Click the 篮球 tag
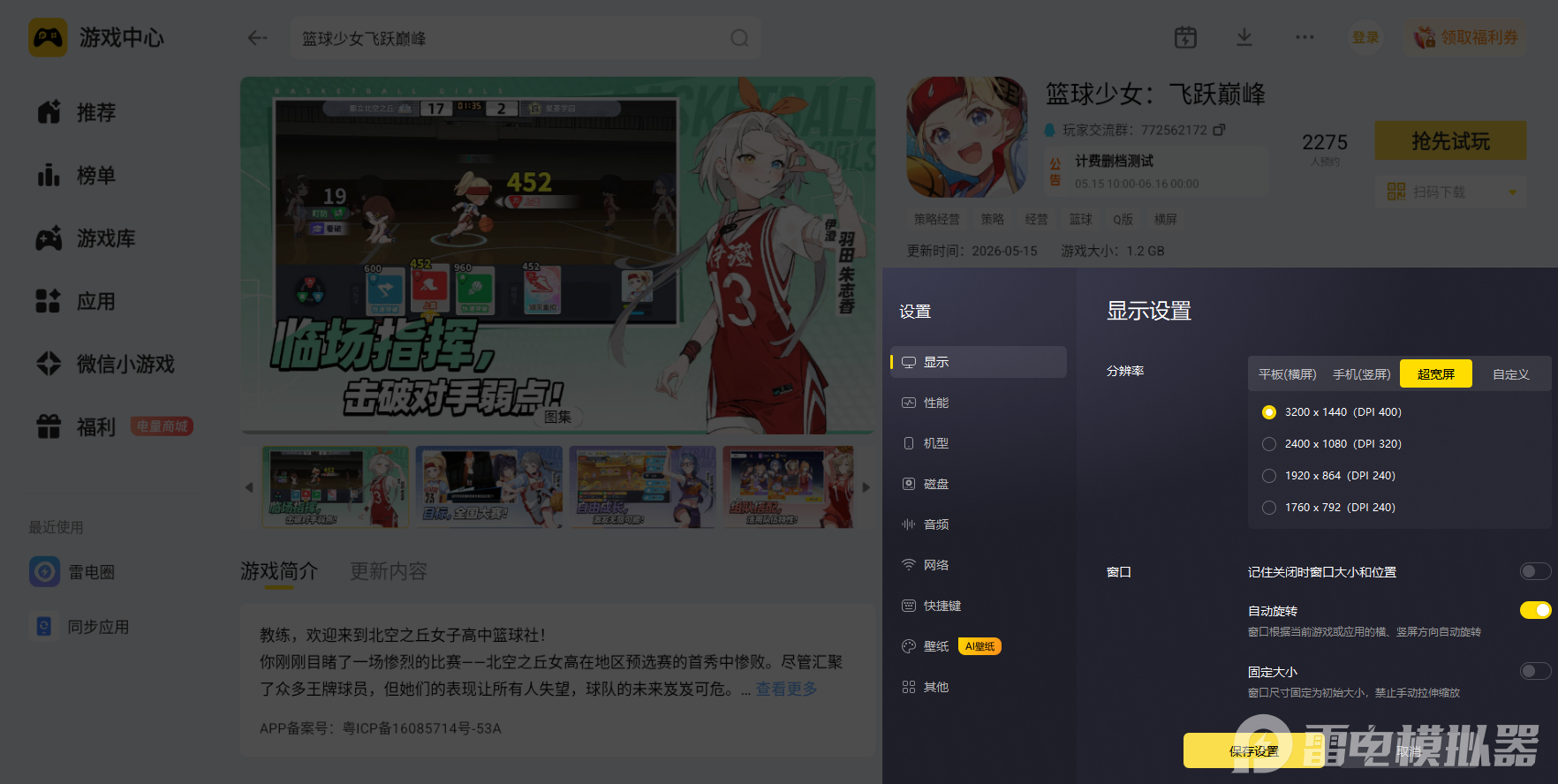The height and width of the screenshot is (784, 1558). click(1080, 219)
